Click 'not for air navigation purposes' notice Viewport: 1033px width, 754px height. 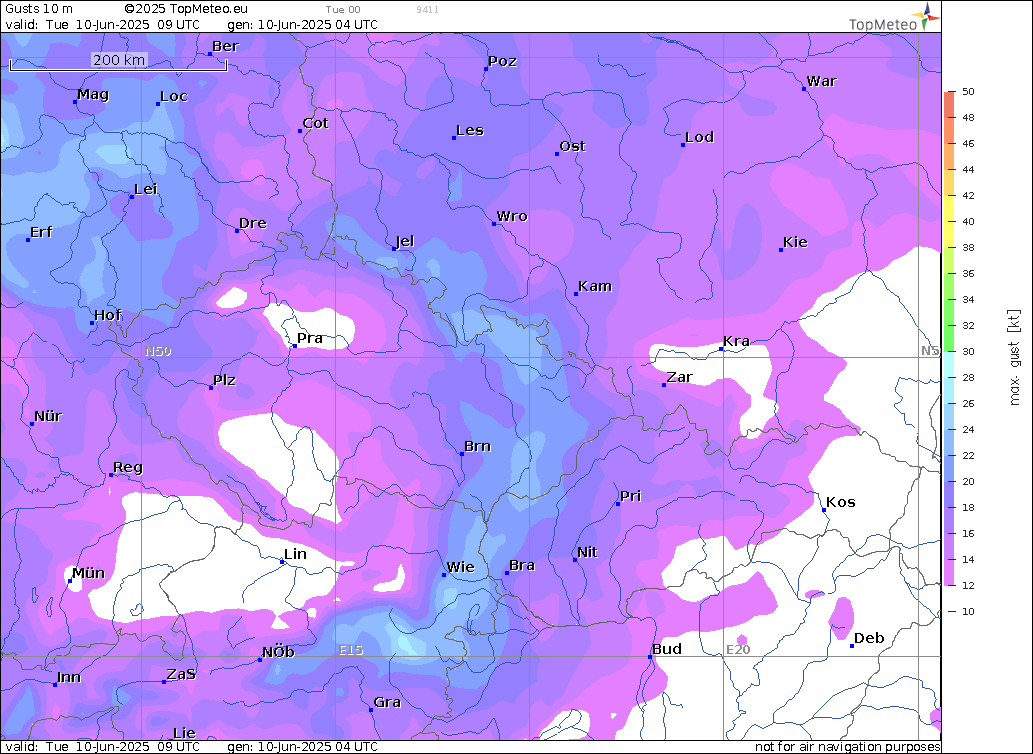click(847, 747)
